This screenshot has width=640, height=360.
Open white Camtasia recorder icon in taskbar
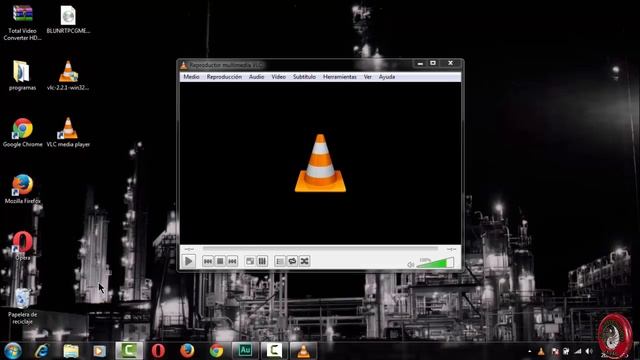274,351
